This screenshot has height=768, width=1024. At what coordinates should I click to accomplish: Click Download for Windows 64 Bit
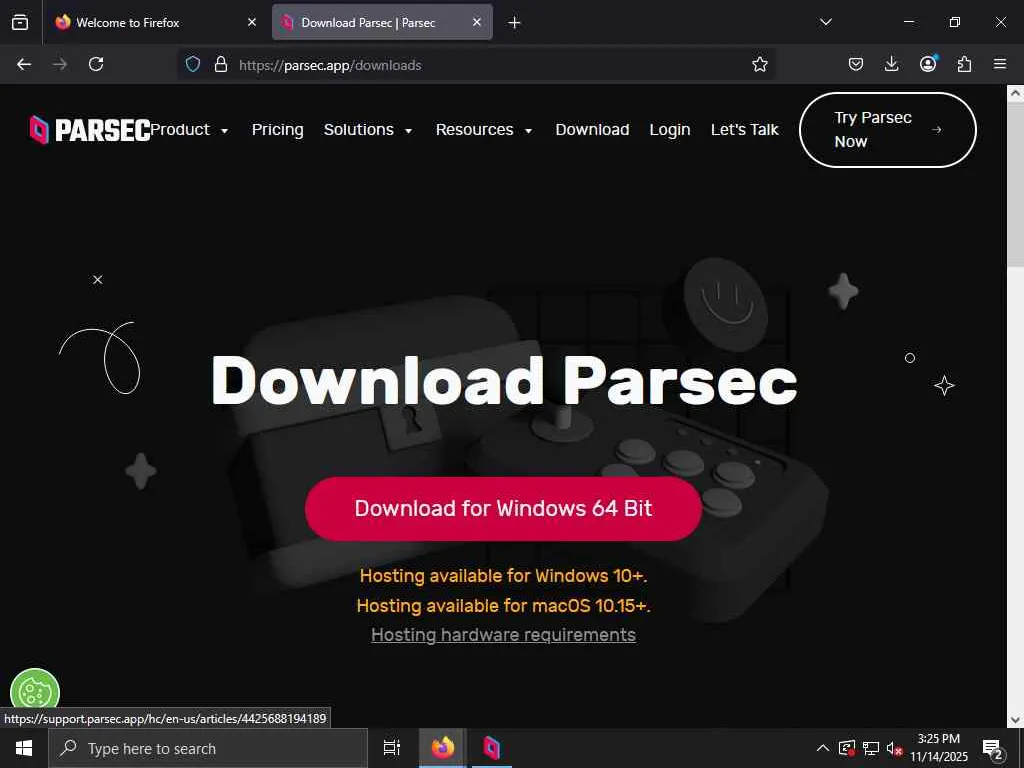[504, 509]
